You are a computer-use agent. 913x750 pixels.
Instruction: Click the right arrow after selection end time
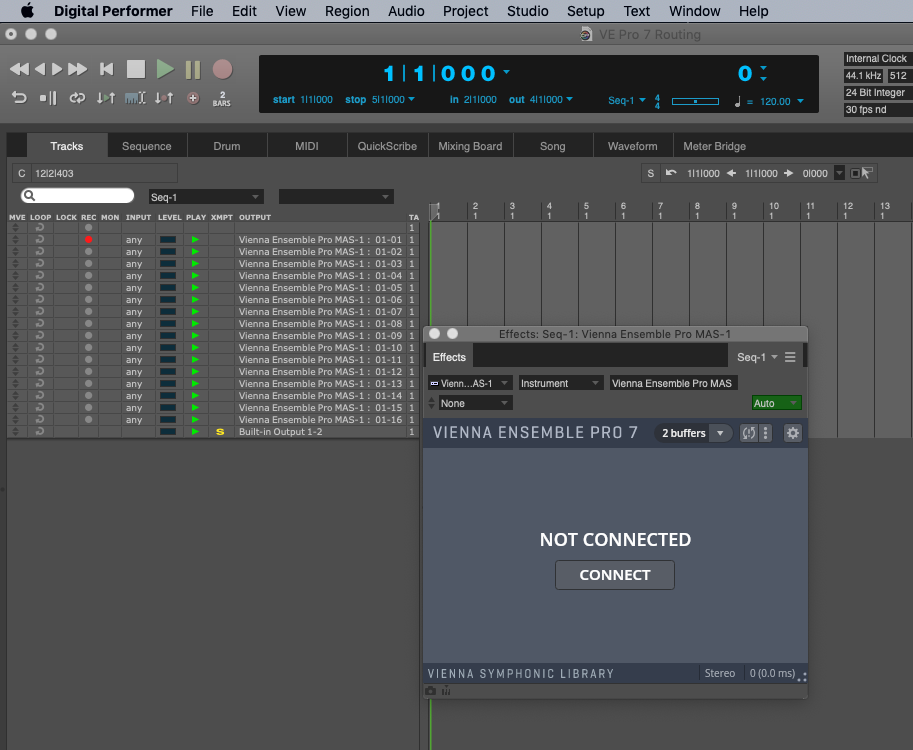coord(788,173)
